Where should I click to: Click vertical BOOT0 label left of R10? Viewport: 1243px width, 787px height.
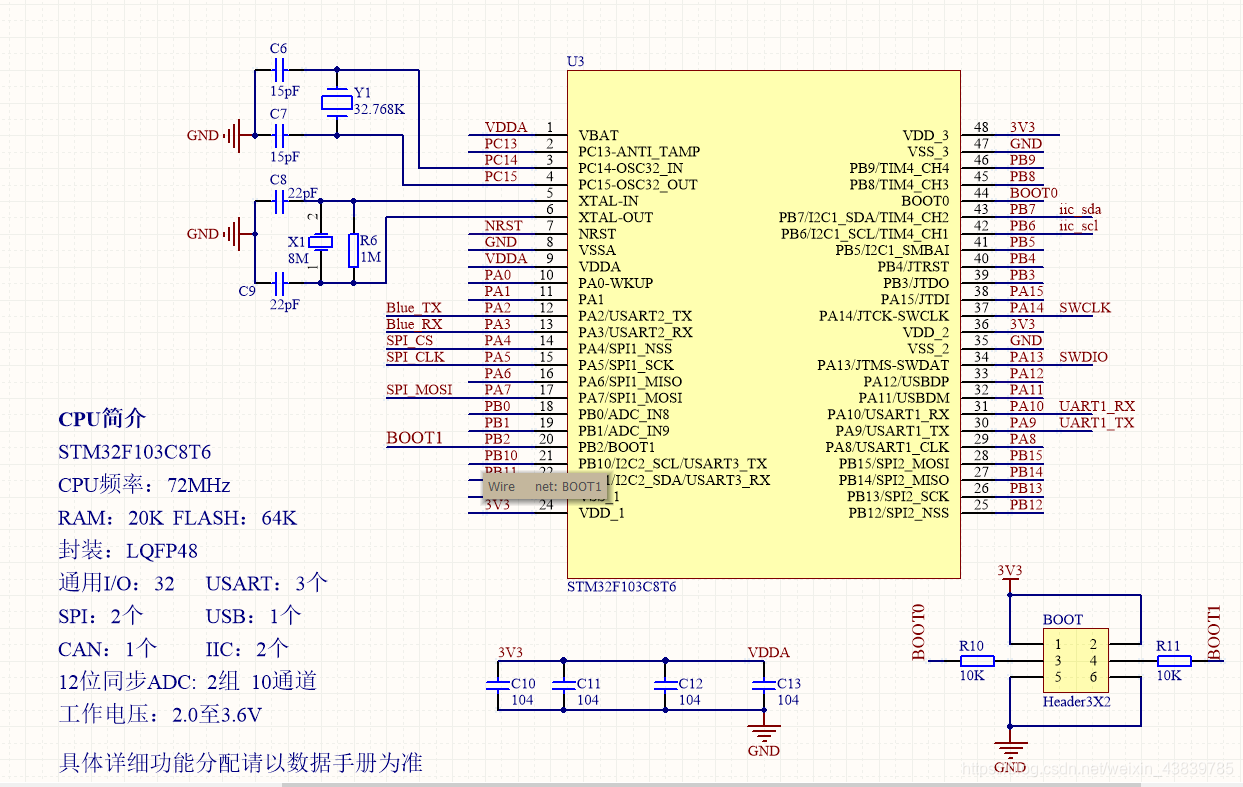coord(920,633)
